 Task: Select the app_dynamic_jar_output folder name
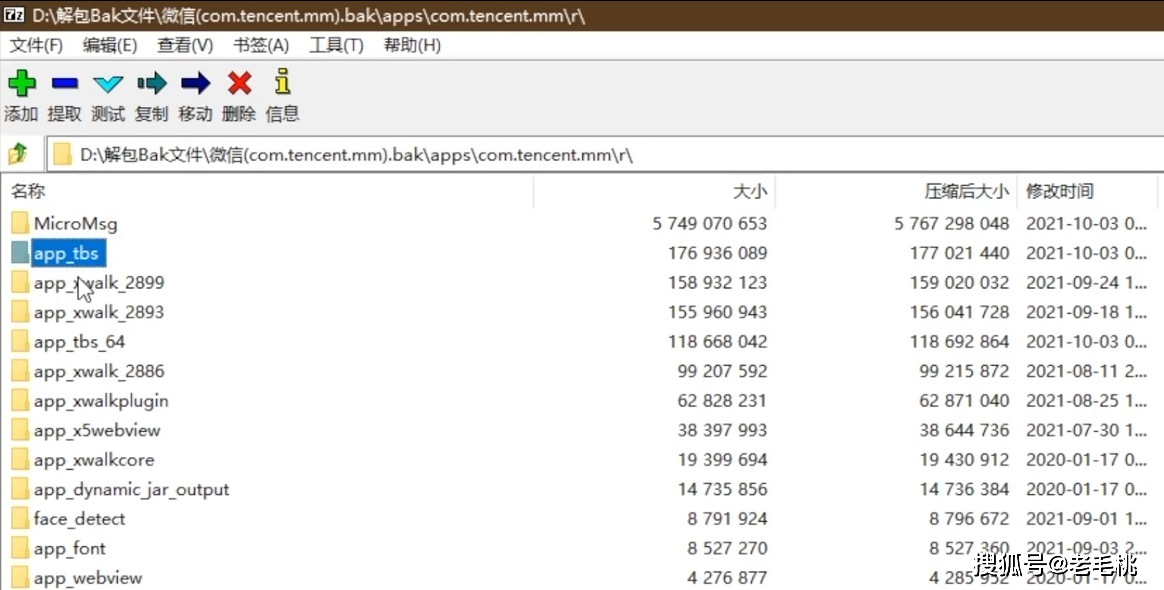pos(131,489)
